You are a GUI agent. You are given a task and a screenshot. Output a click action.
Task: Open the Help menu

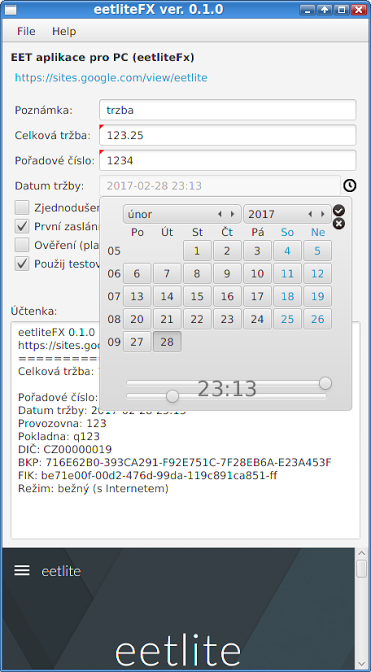tap(64, 31)
